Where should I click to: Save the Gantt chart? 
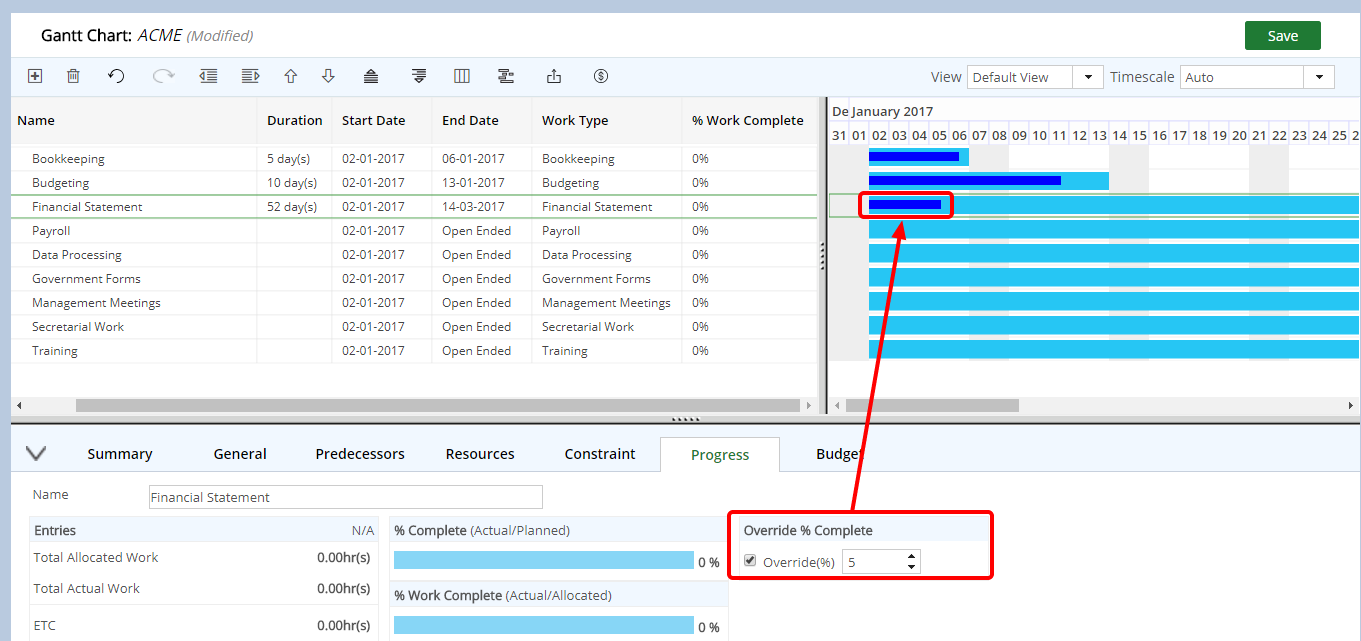point(1283,35)
